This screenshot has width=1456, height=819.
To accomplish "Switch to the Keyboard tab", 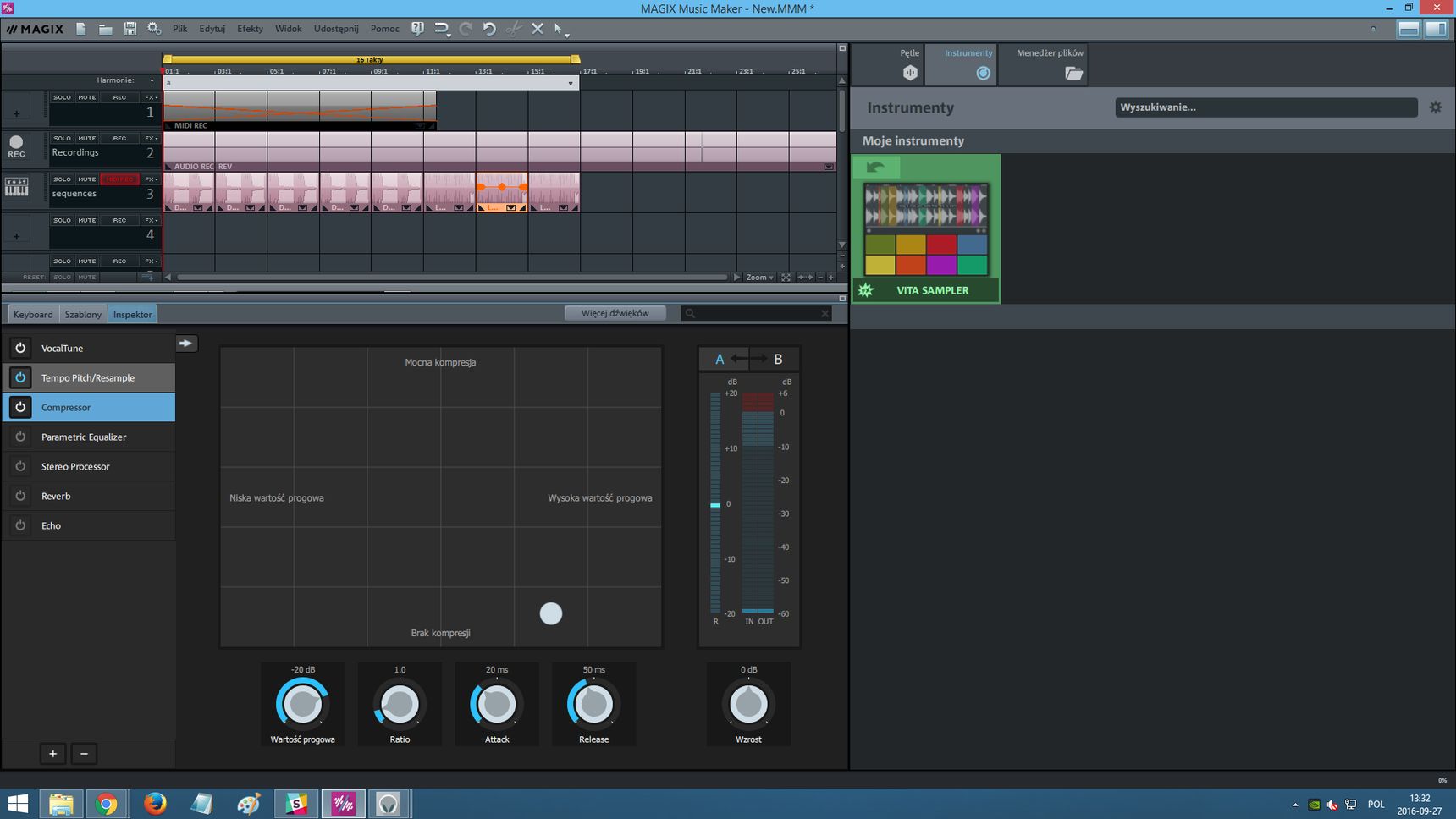I will pos(33,314).
